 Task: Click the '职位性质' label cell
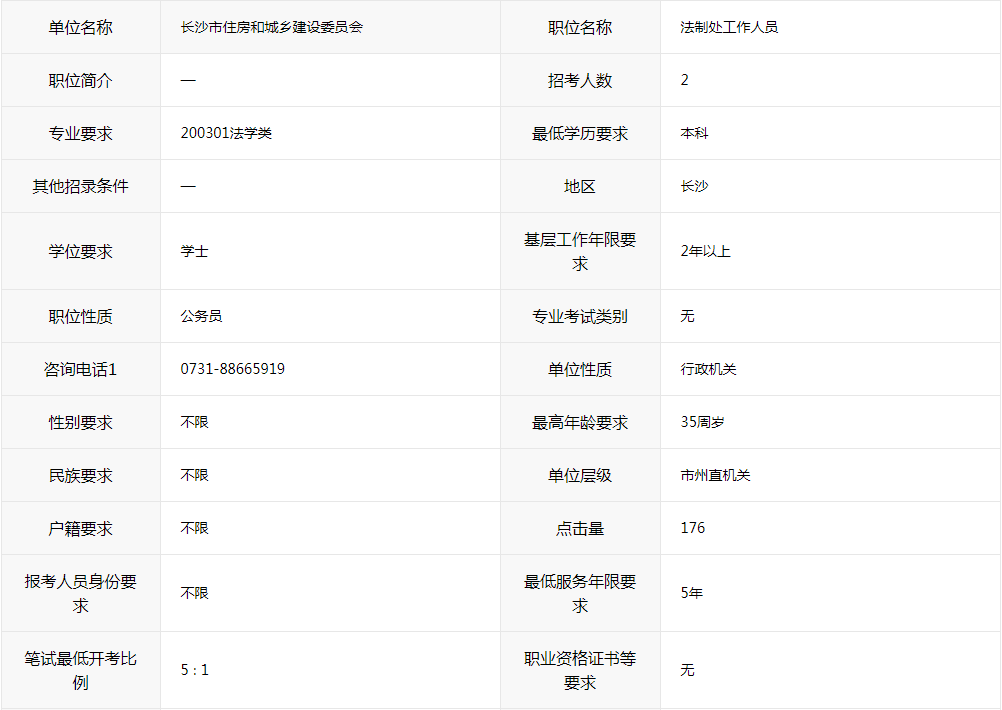tap(81, 316)
